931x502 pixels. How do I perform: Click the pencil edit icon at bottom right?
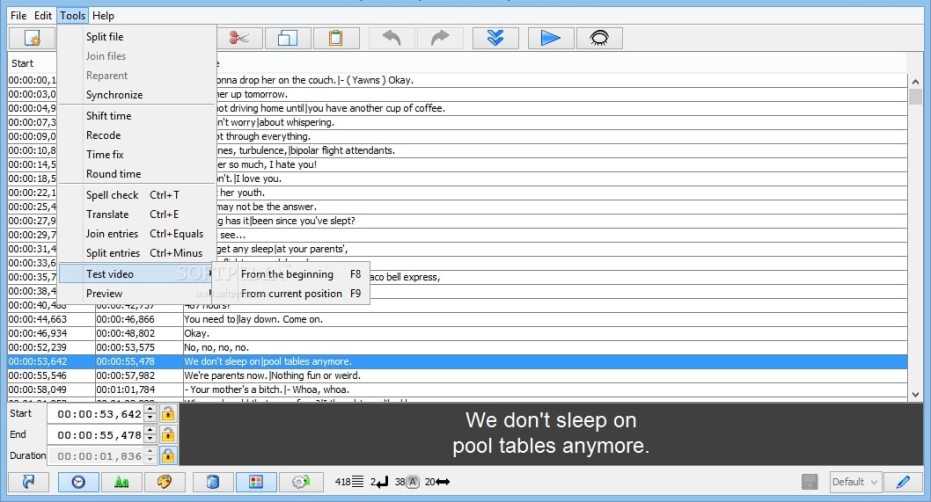pyautogui.click(x=902, y=482)
